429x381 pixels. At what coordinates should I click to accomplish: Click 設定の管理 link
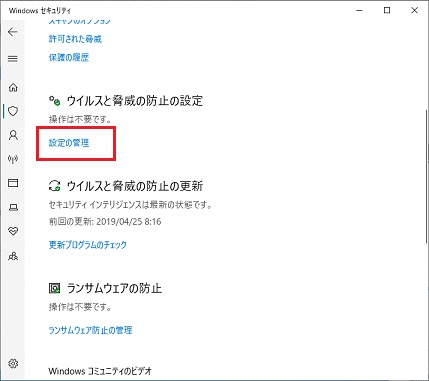(x=69, y=143)
